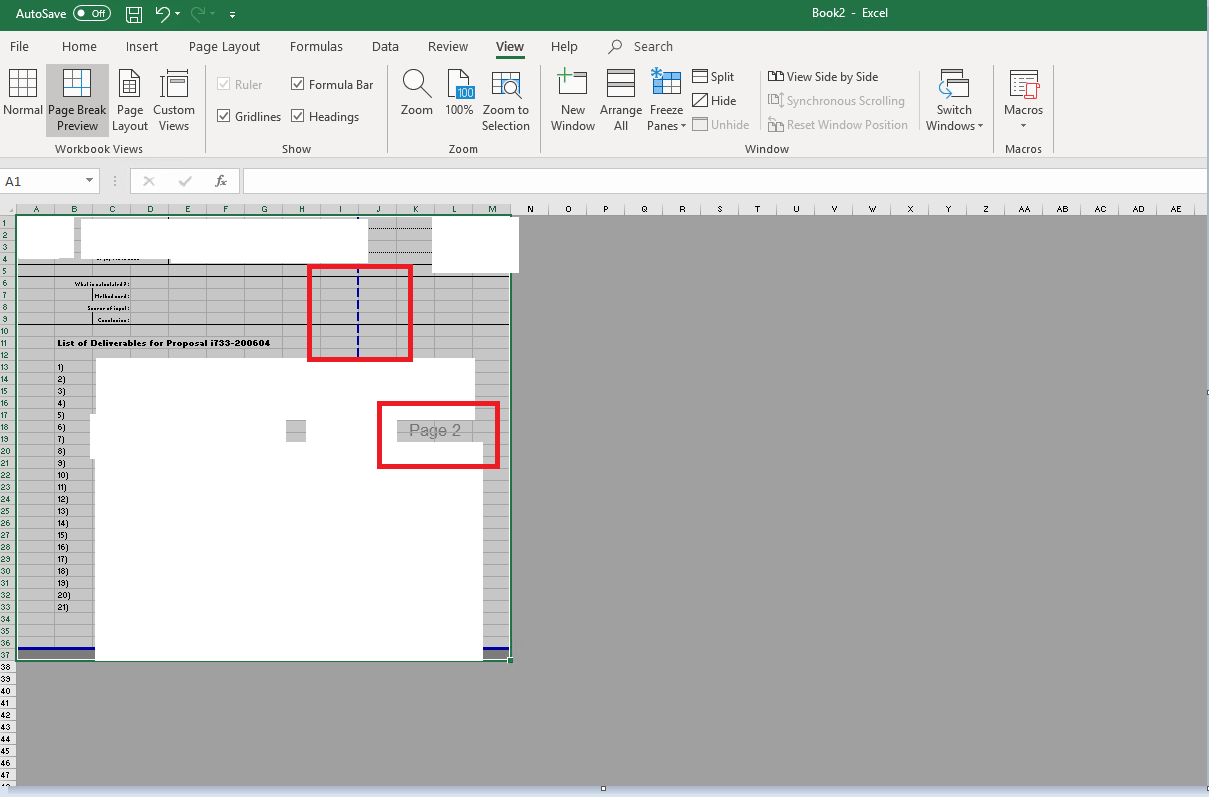Select column Z header
1209x797 pixels.
tap(986, 209)
